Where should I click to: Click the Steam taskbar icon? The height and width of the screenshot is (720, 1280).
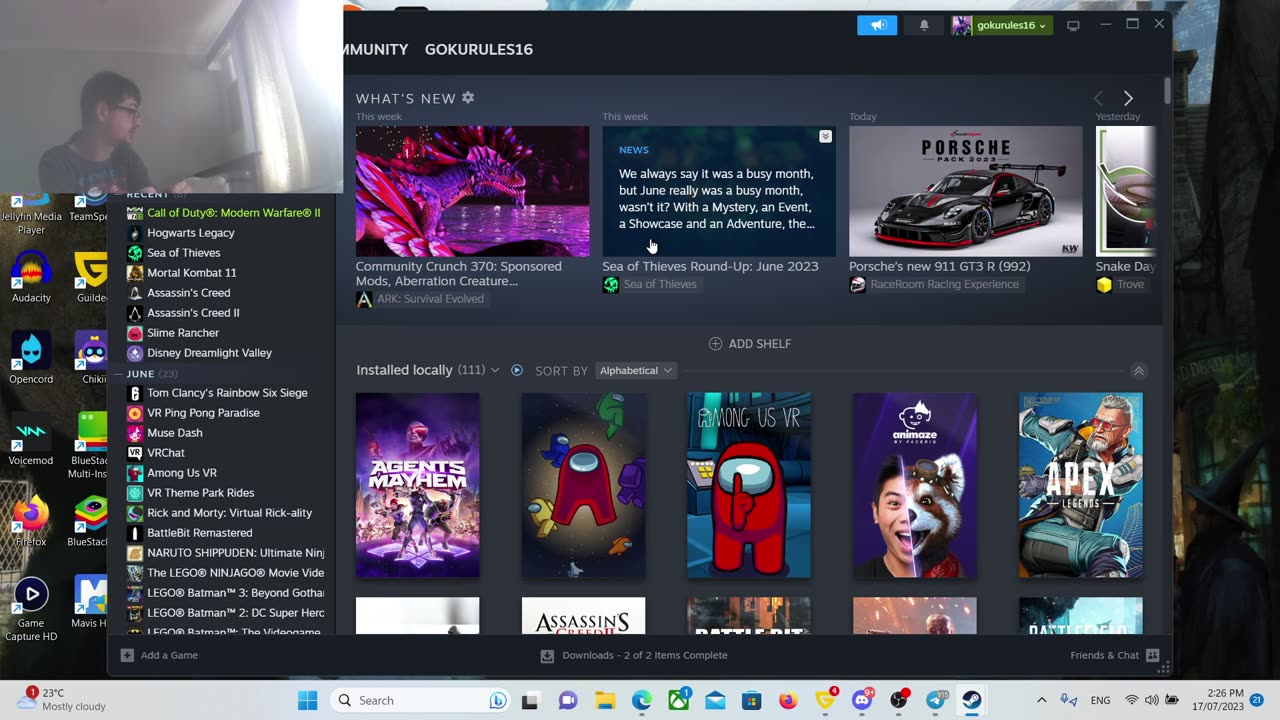(971, 700)
